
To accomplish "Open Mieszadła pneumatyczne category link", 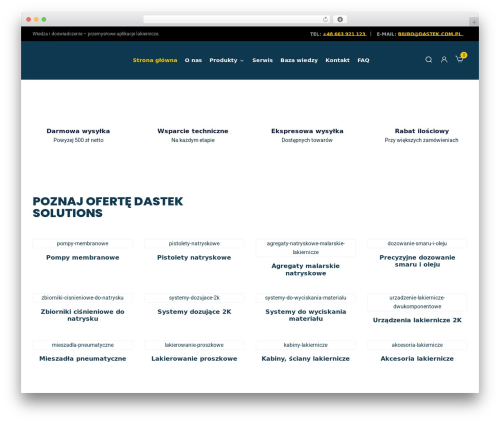I will point(83,359).
